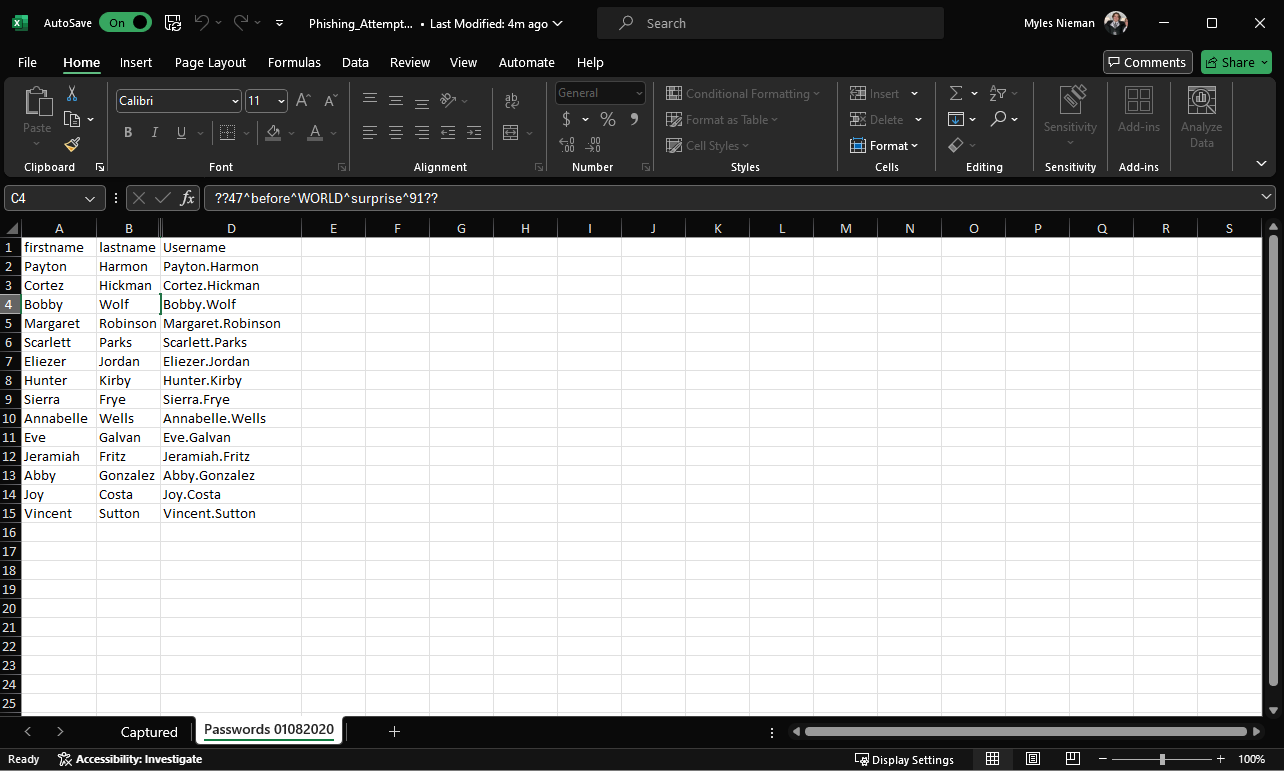Click the Comments button
The image size is (1284, 771).
tap(1147, 62)
